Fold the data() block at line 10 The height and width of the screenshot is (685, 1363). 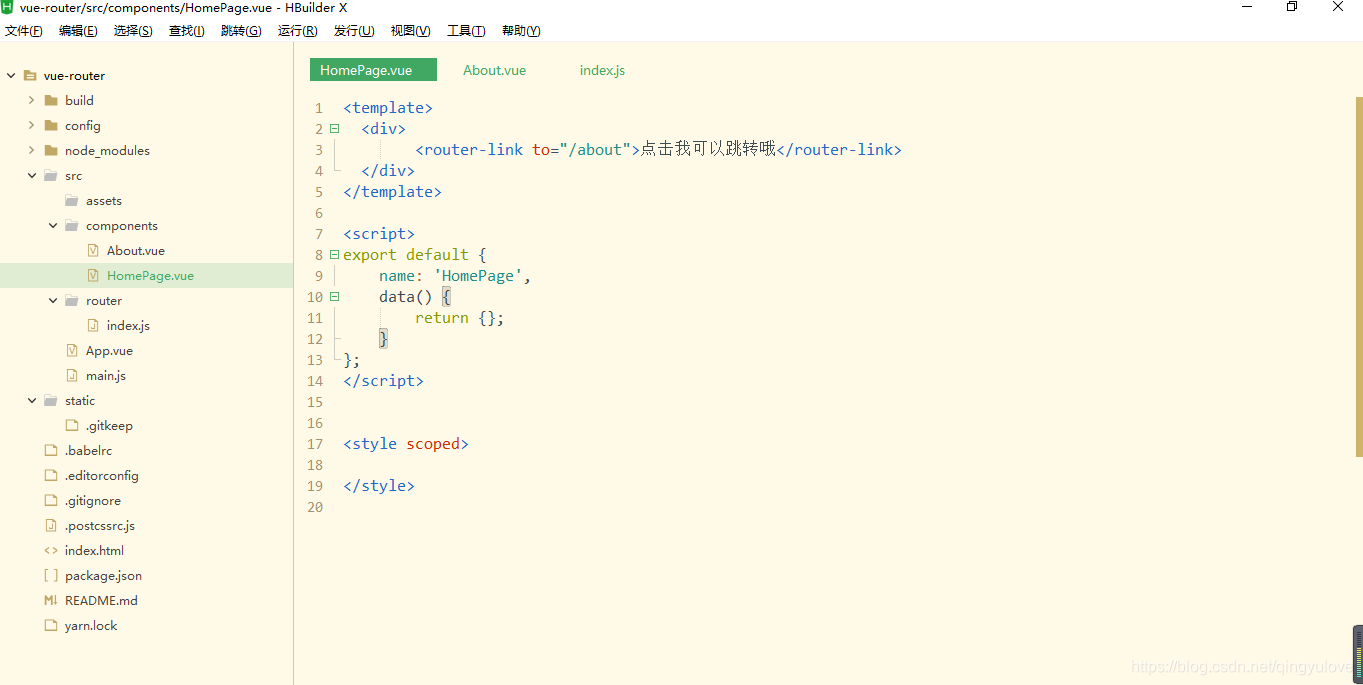tap(334, 296)
